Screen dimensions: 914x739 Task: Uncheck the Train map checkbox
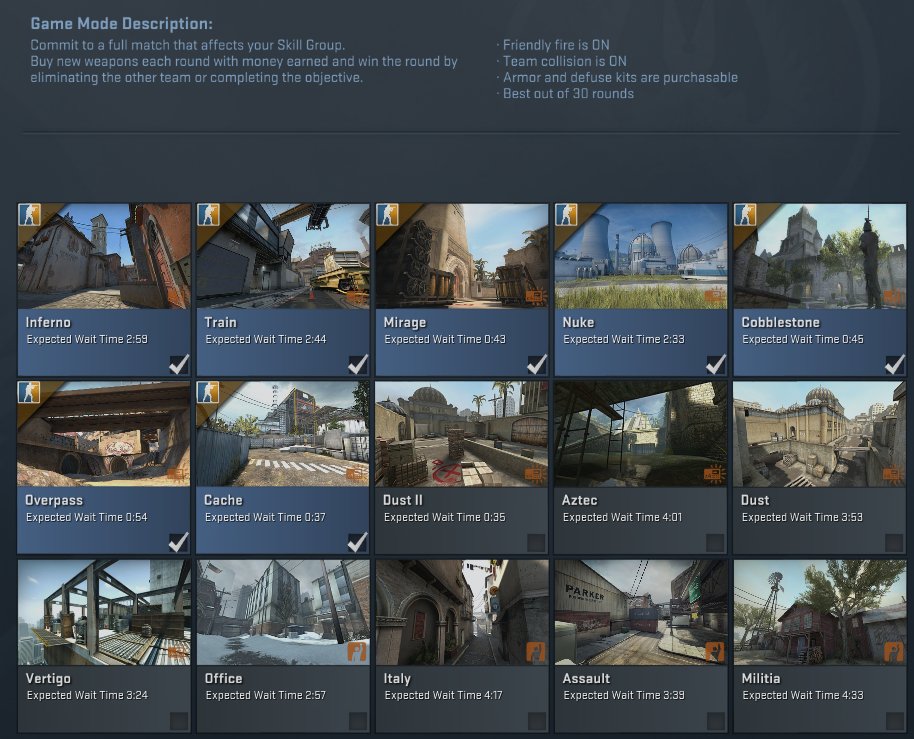point(357,364)
